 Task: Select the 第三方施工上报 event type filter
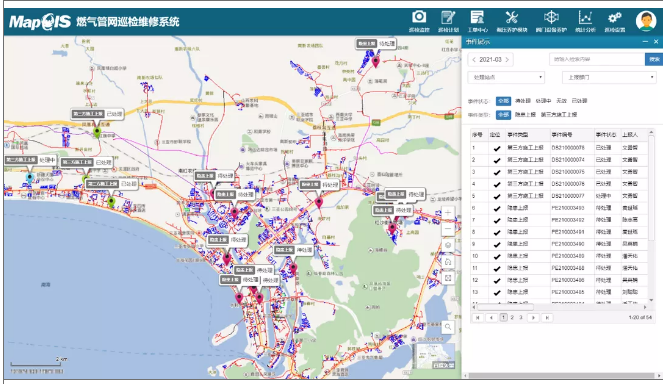point(559,115)
